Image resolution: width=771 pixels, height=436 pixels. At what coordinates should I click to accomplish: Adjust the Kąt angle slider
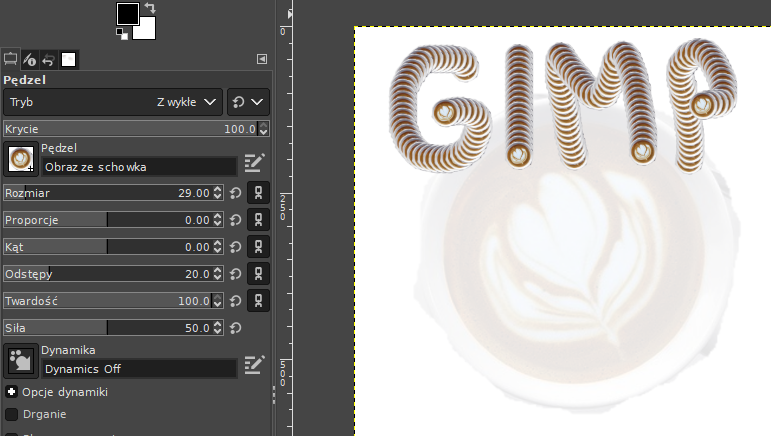[108, 247]
